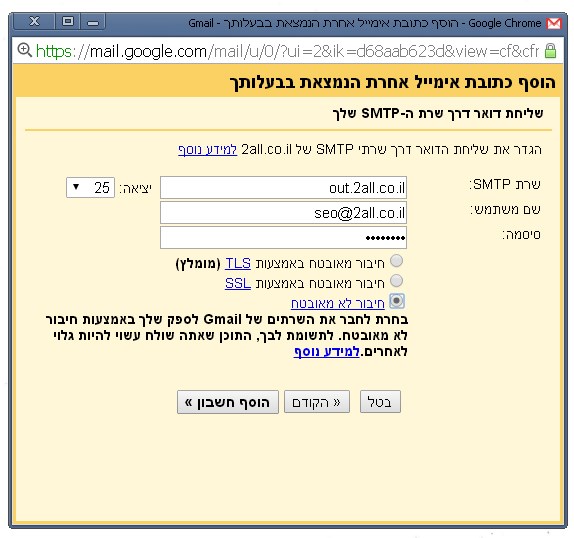Open the port 25 dropdown
This screenshot has height=538, width=574.
pos(90,187)
